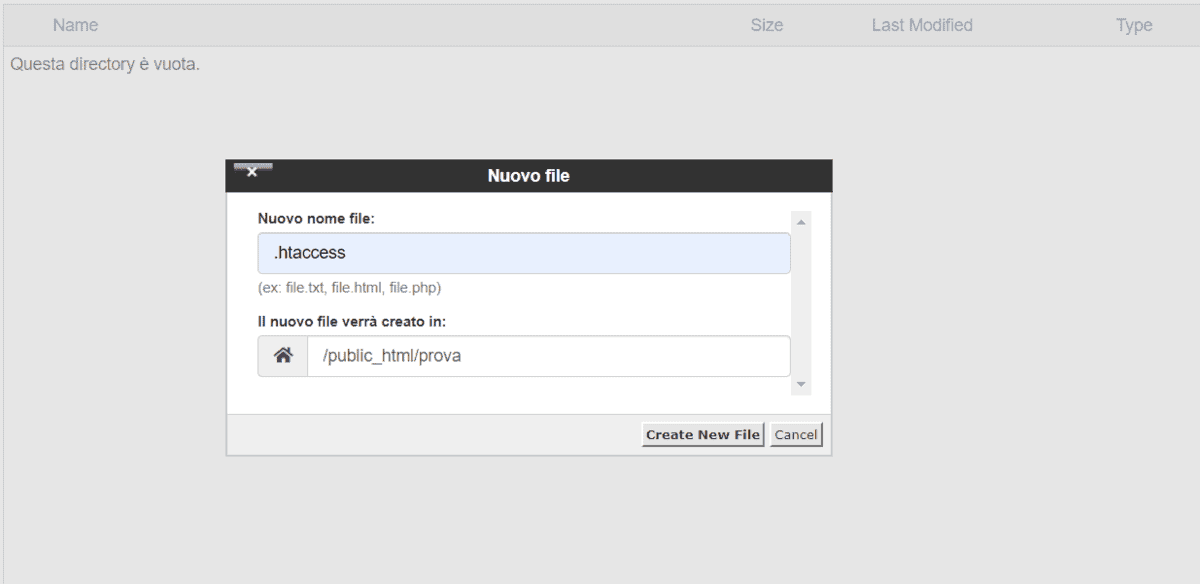Screen dimensions: 1200x584
Task: Focus the .htaccess file name field
Action: coord(524,253)
